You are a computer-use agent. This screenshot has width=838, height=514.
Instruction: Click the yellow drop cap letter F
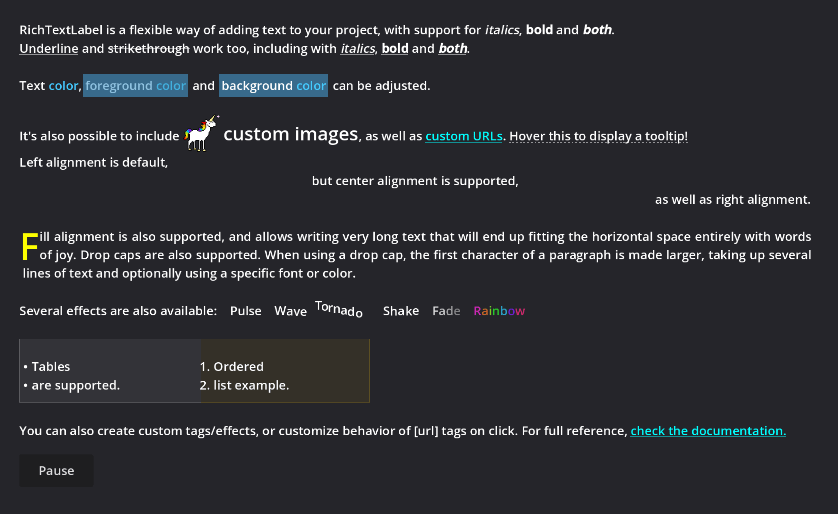29,246
